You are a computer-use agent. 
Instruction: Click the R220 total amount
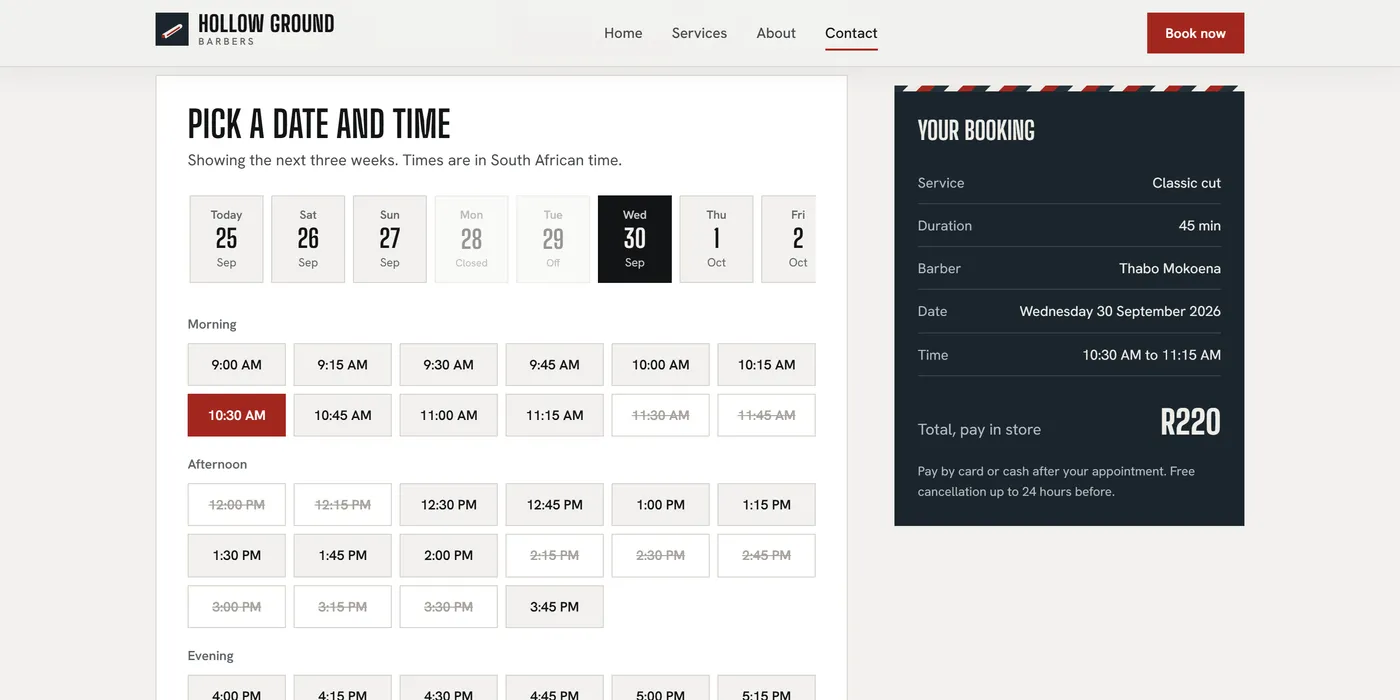1190,422
